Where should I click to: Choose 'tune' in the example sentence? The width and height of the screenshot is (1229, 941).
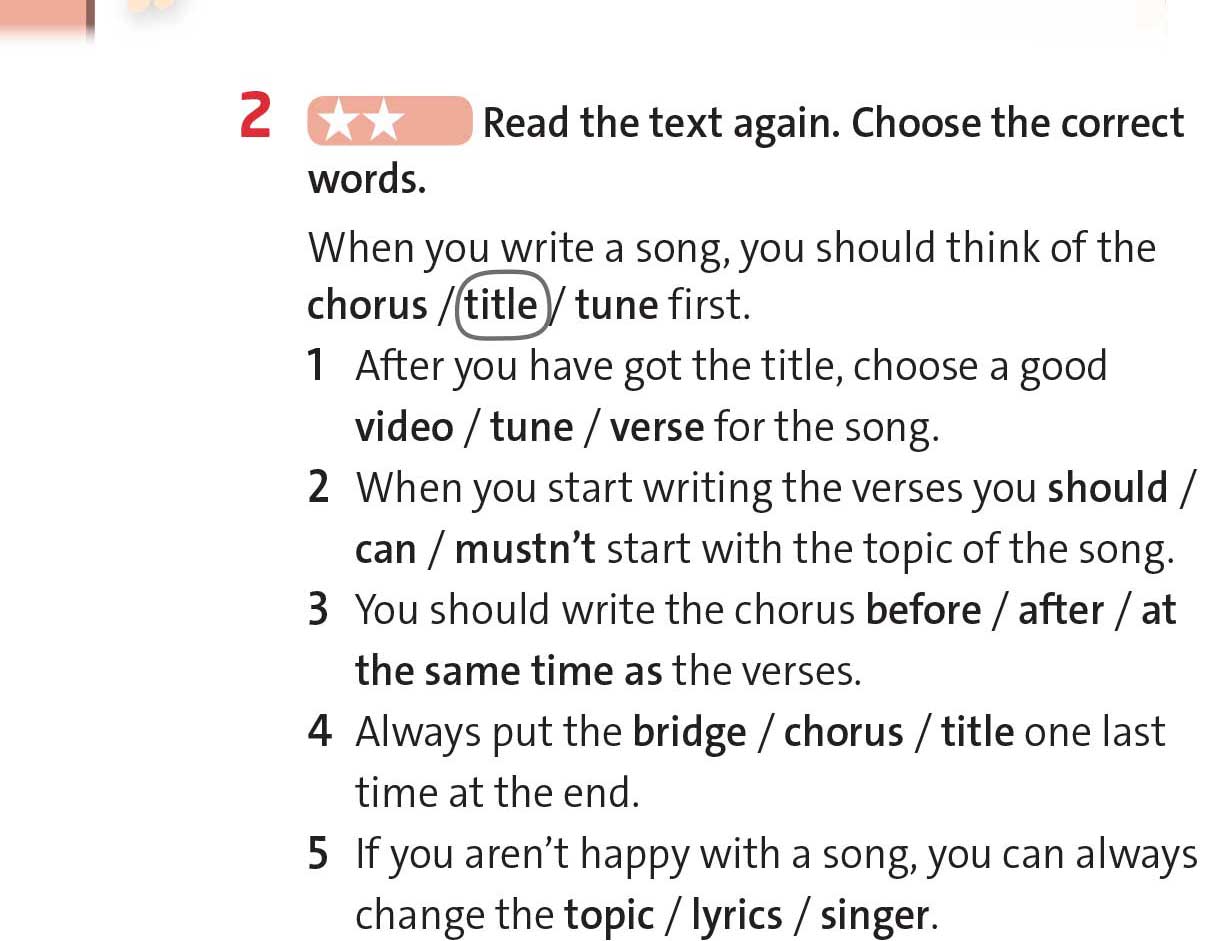coord(617,306)
